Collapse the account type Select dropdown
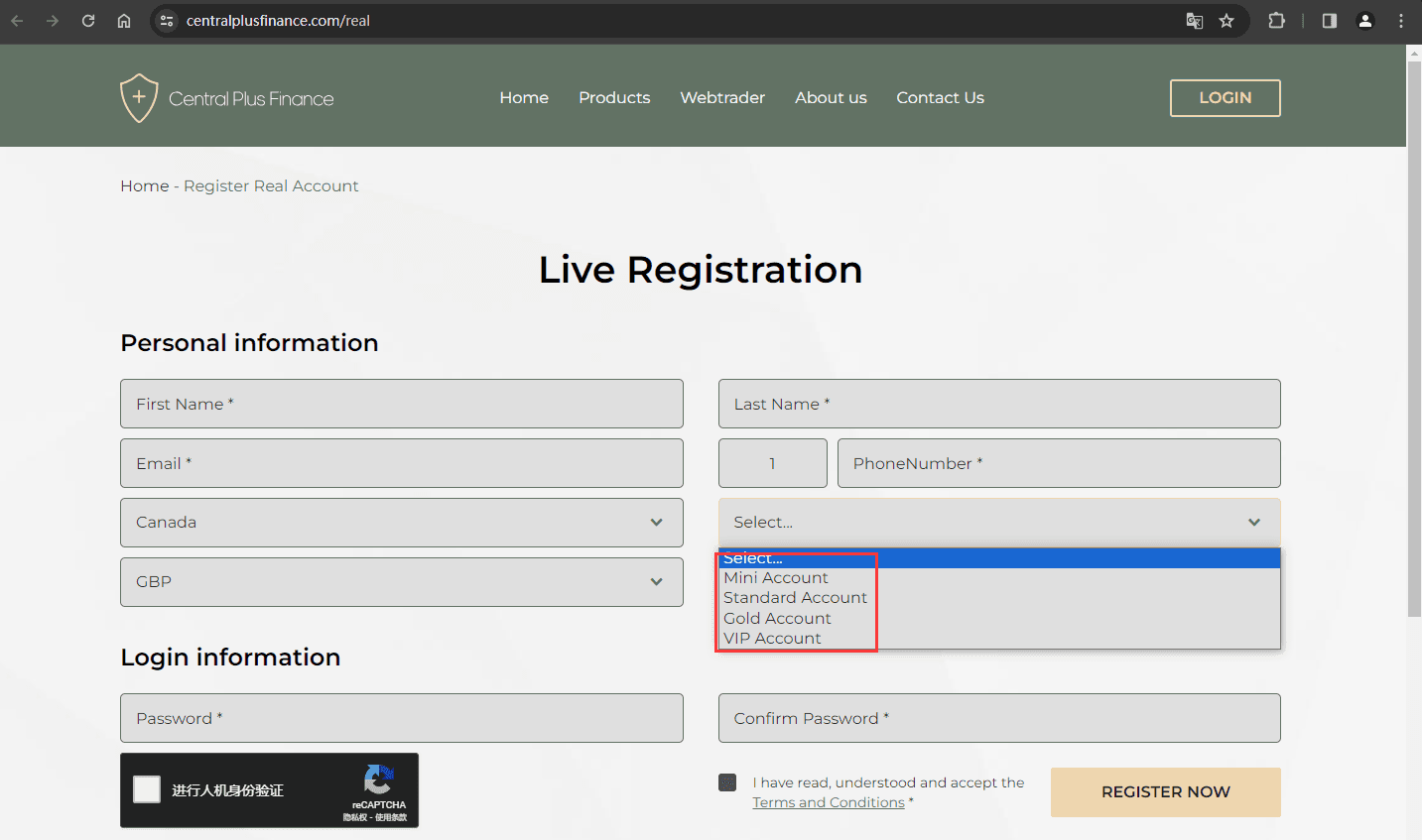The height and width of the screenshot is (840, 1422). point(999,523)
